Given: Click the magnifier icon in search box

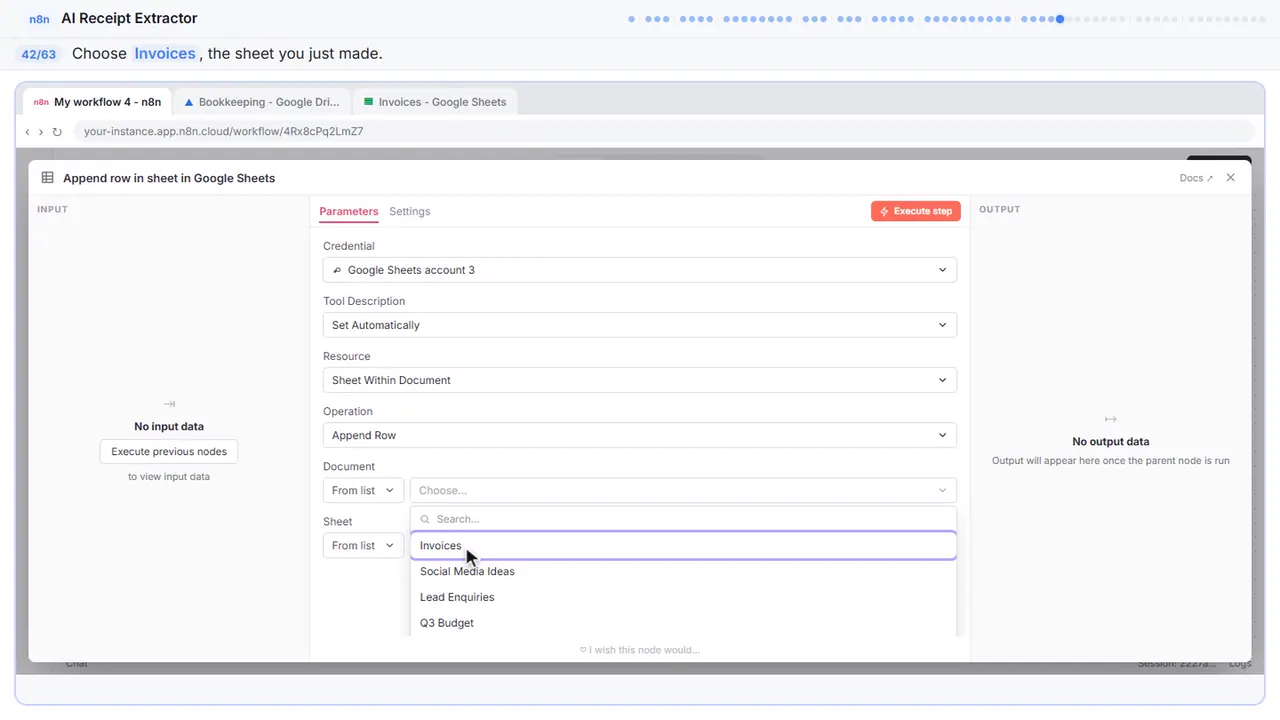Looking at the screenshot, I should point(425,519).
